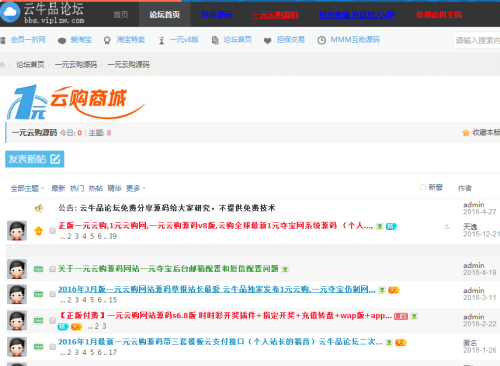Click the heart icon beside 担保交易
The width and height of the screenshot is (500, 366).
coord(267,41)
